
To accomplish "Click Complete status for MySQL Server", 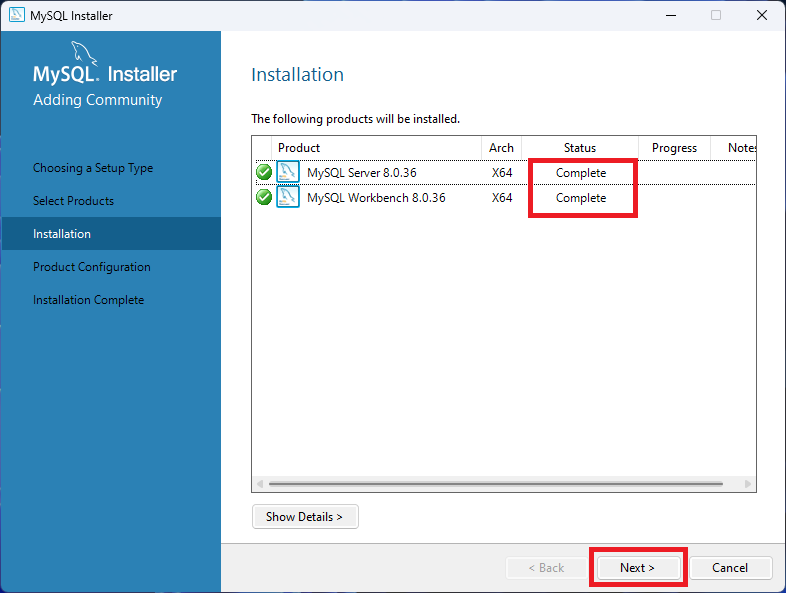I will pyautogui.click(x=581, y=173).
